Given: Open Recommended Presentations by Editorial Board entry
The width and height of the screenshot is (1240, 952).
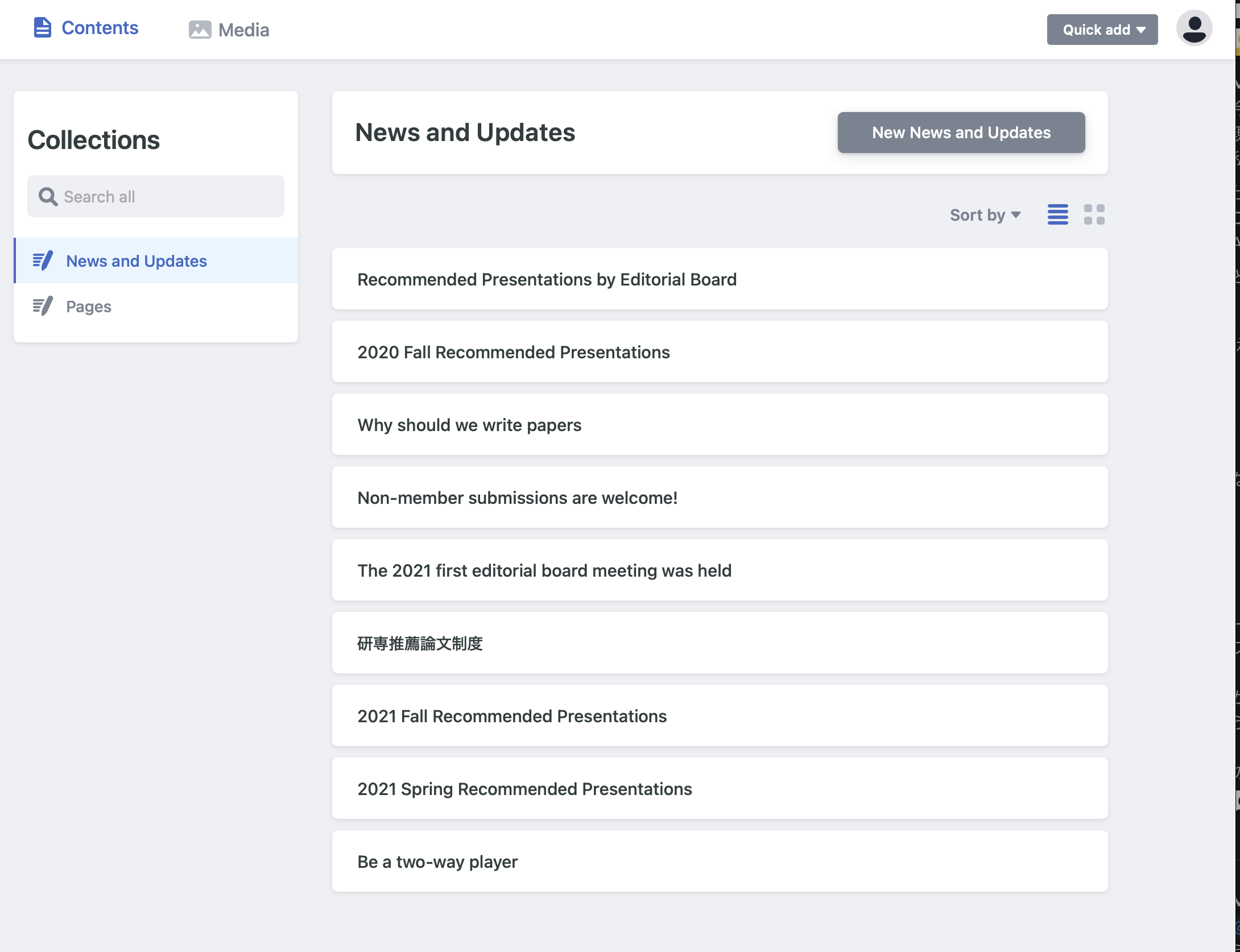Looking at the screenshot, I should 720,279.
